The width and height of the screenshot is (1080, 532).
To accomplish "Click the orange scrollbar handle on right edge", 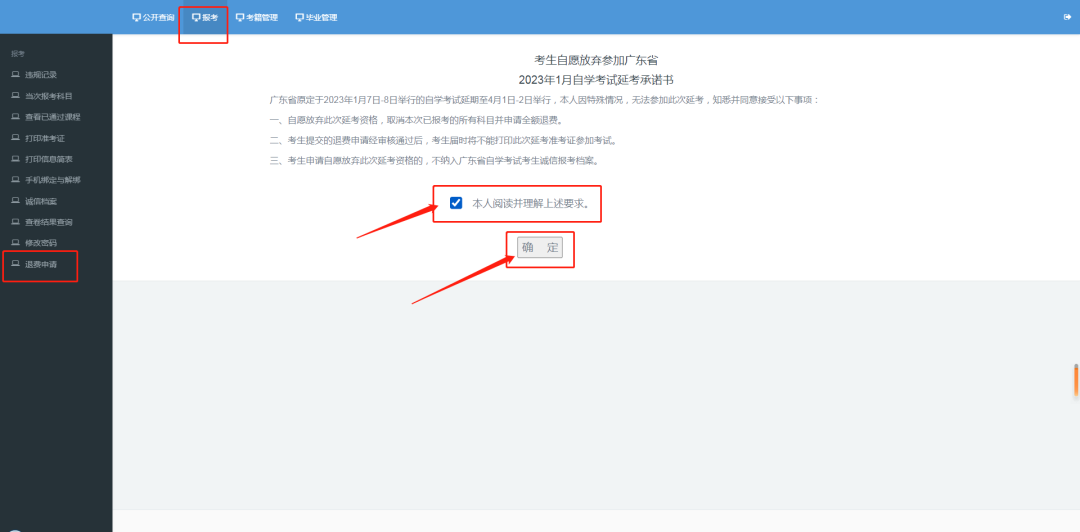I will (1076, 380).
